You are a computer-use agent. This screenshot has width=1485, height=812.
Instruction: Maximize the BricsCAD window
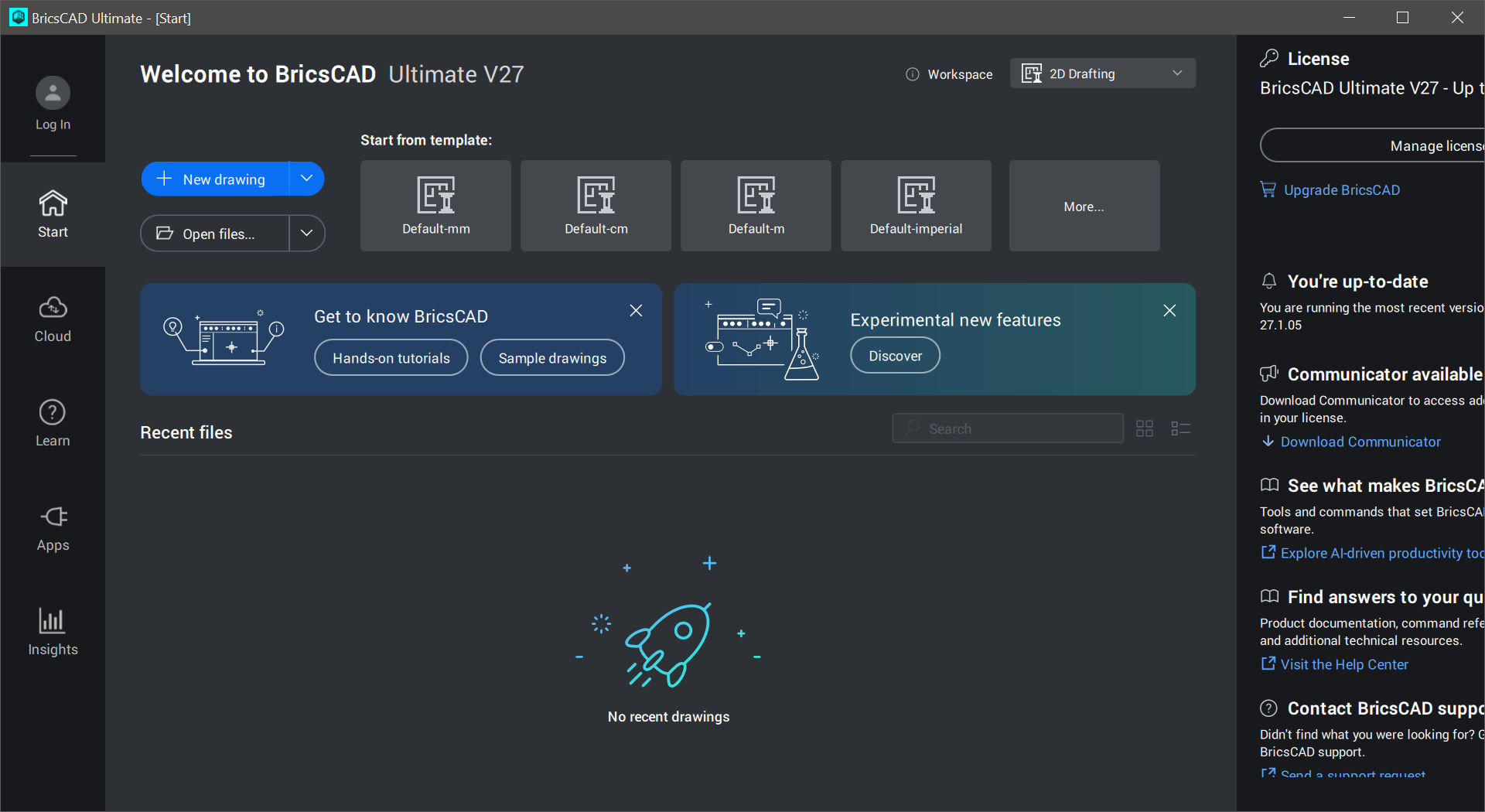coord(1402,17)
